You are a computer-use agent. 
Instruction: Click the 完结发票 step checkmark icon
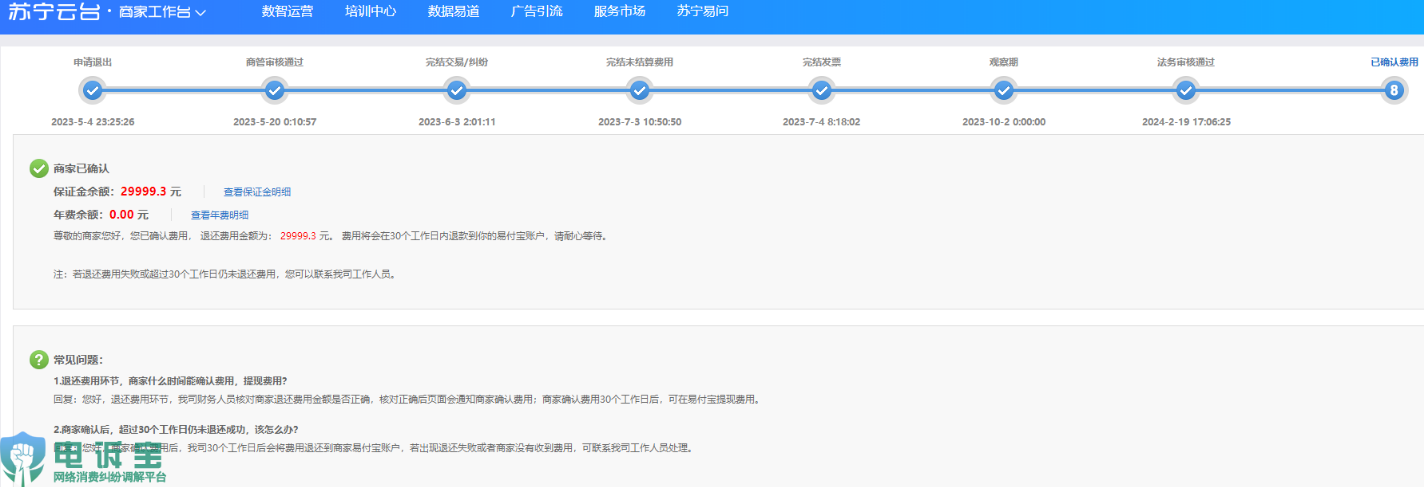point(822,91)
